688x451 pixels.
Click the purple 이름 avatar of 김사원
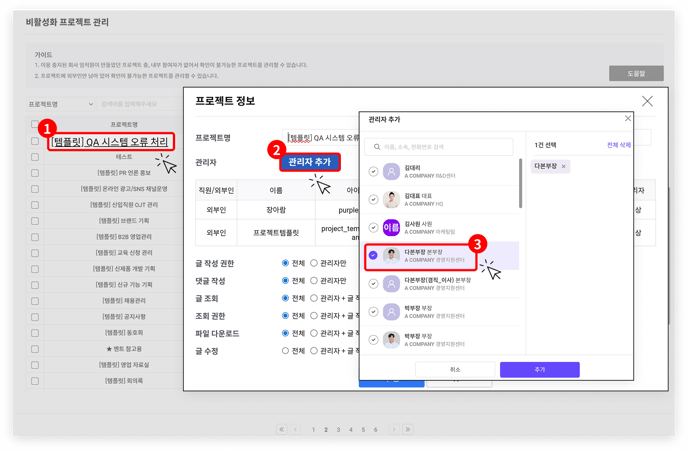tap(391, 227)
